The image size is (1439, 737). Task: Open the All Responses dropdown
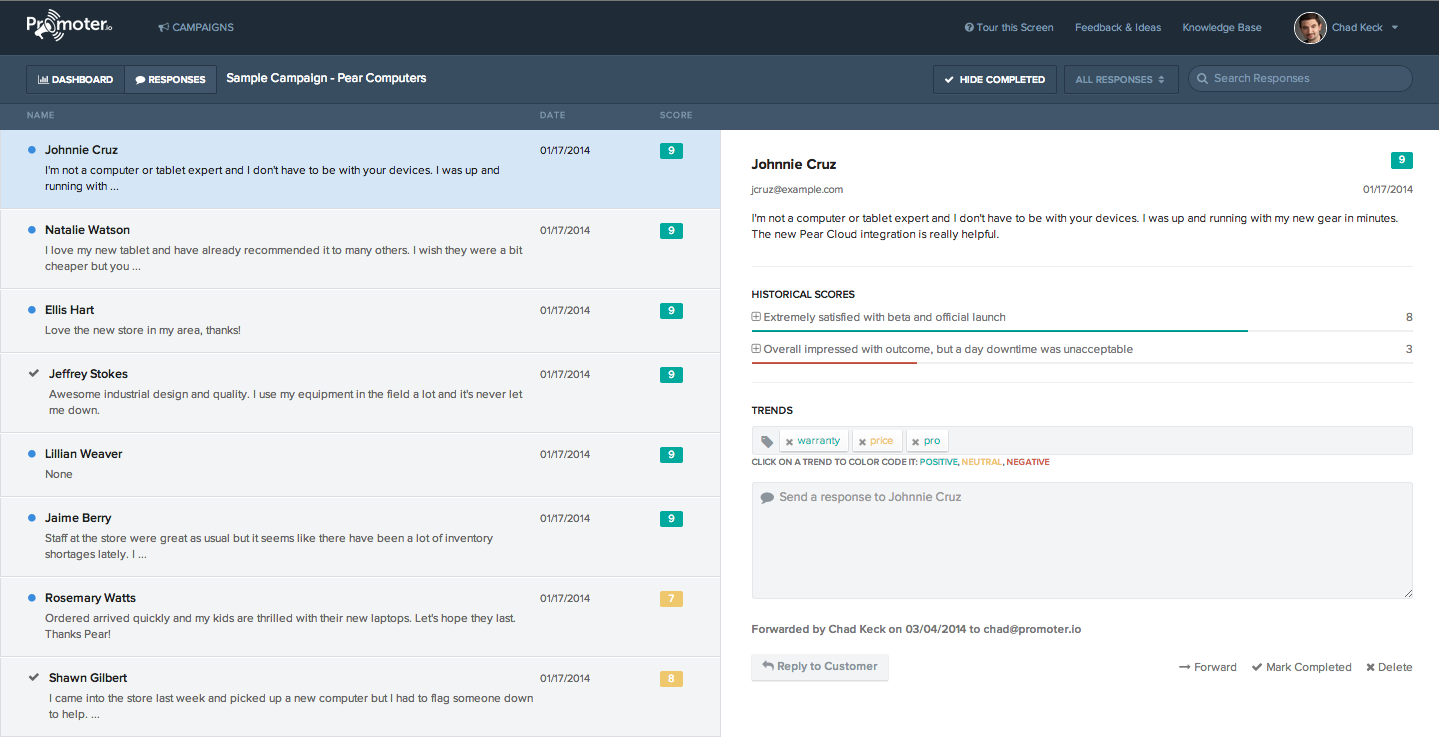tap(1119, 80)
